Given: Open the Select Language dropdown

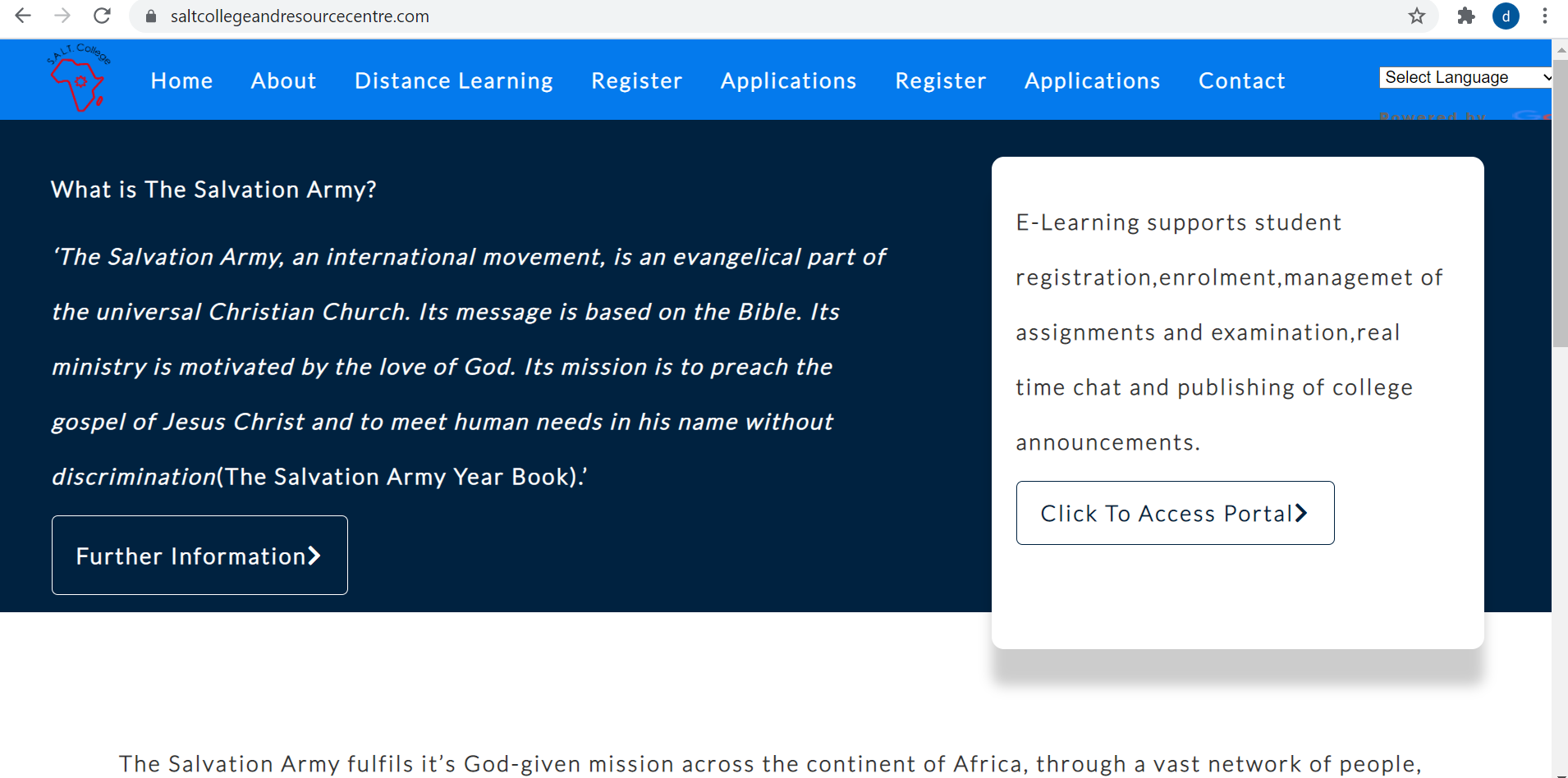Looking at the screenshot, I should coord(1465,77).
